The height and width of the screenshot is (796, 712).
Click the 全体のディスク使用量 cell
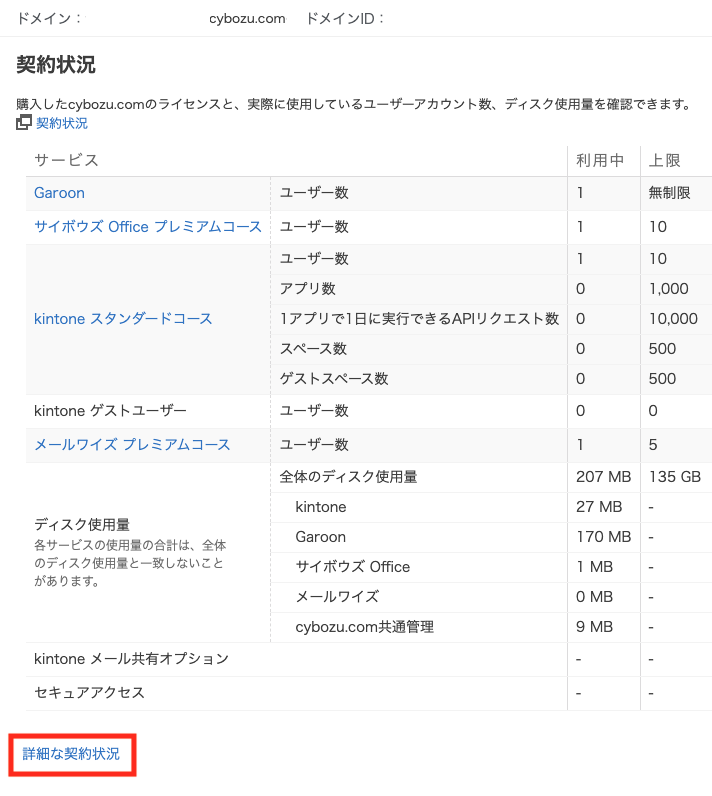(348, 477)
